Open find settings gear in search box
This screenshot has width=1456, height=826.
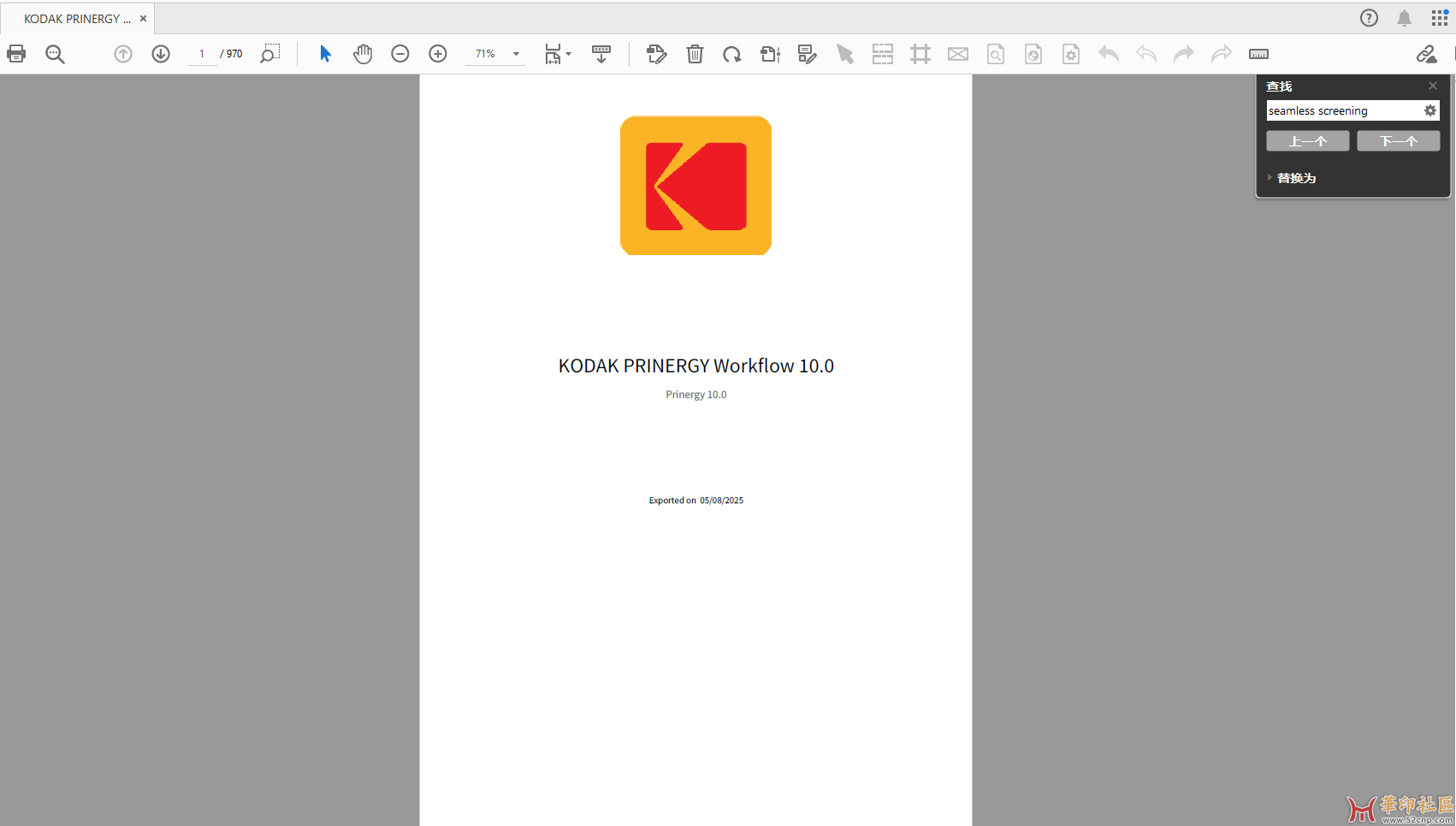point(1429,110)
